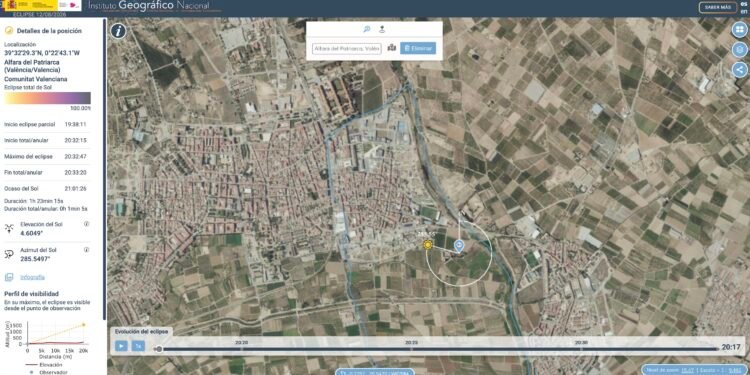
Task: Click the search-by-region map icon
Action: pos(392,48)
